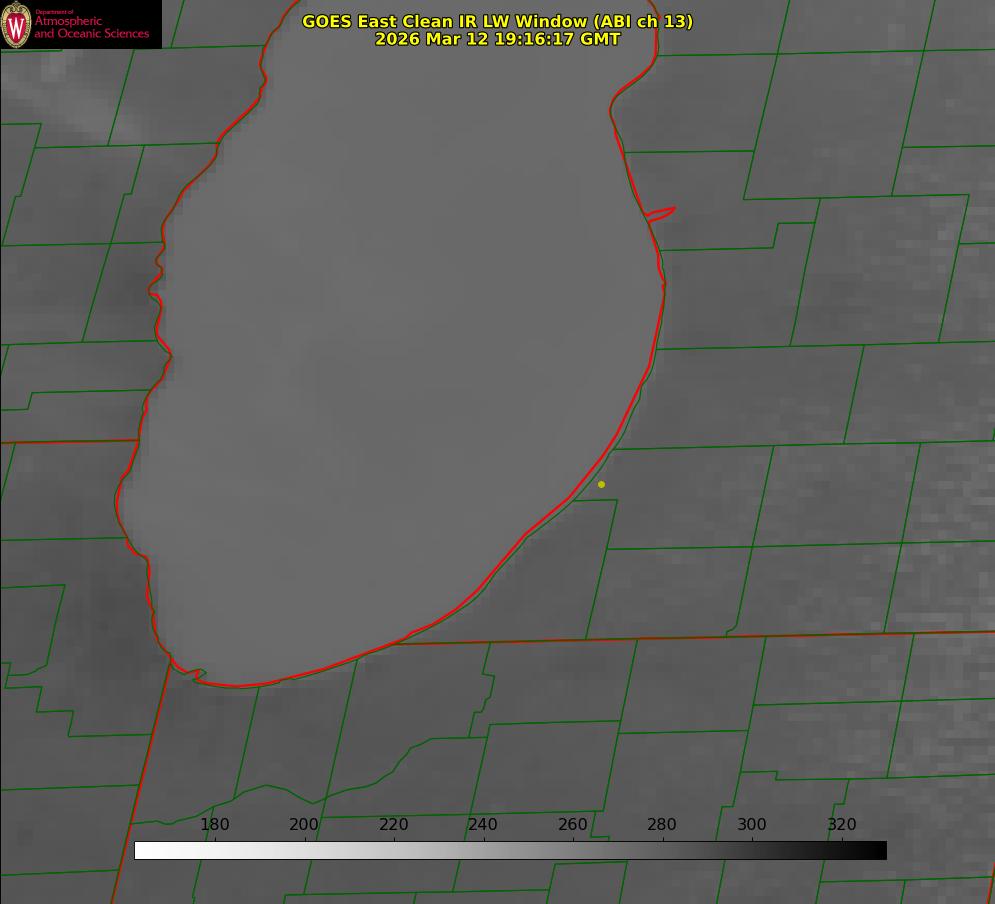This screenshot has height=904, width=995.
Task: Click the 320 label on the colorbar
Action: pyautogui.click(x=842, y=824)
